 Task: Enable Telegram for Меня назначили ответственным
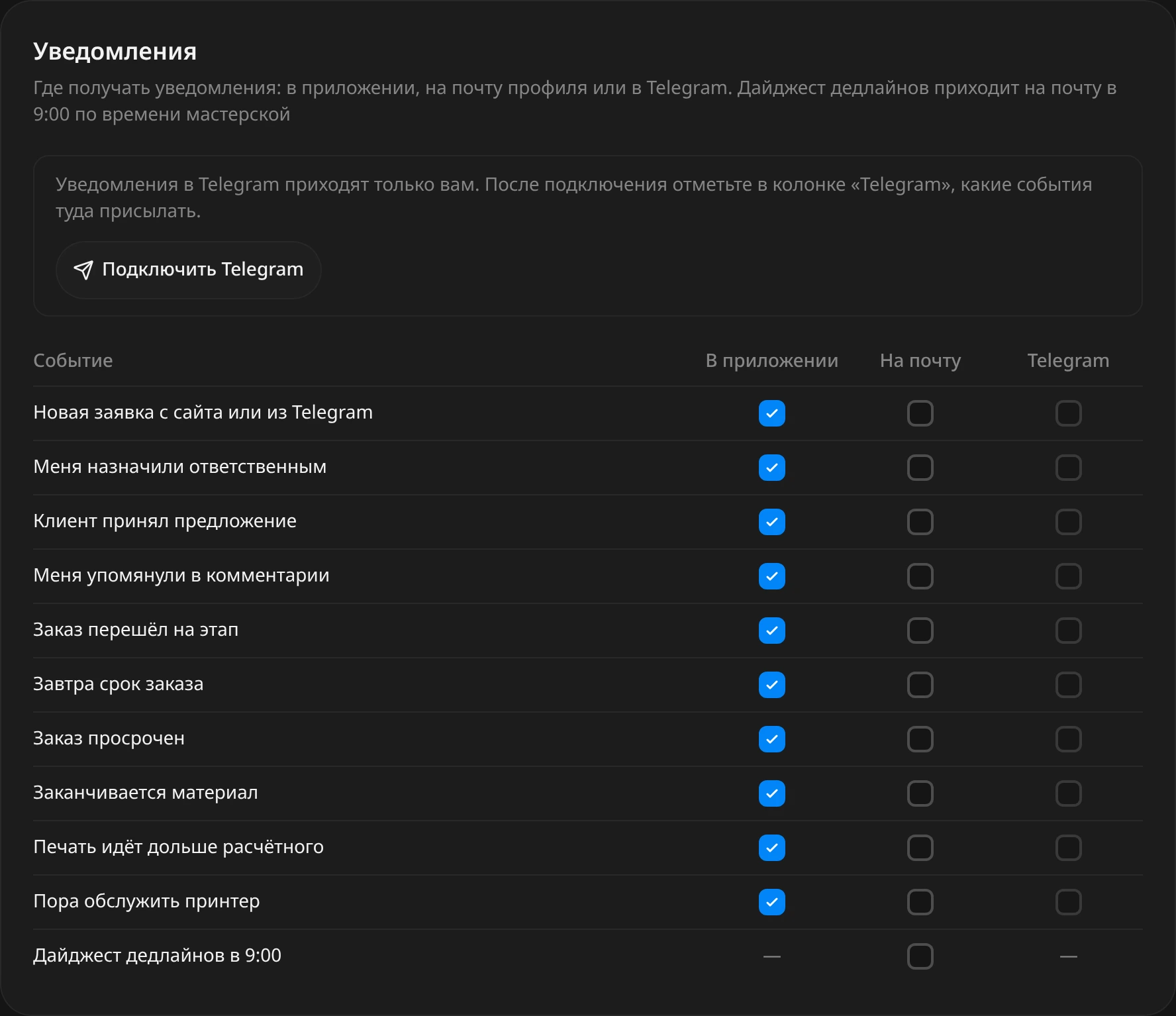[x=1069, y=468]
